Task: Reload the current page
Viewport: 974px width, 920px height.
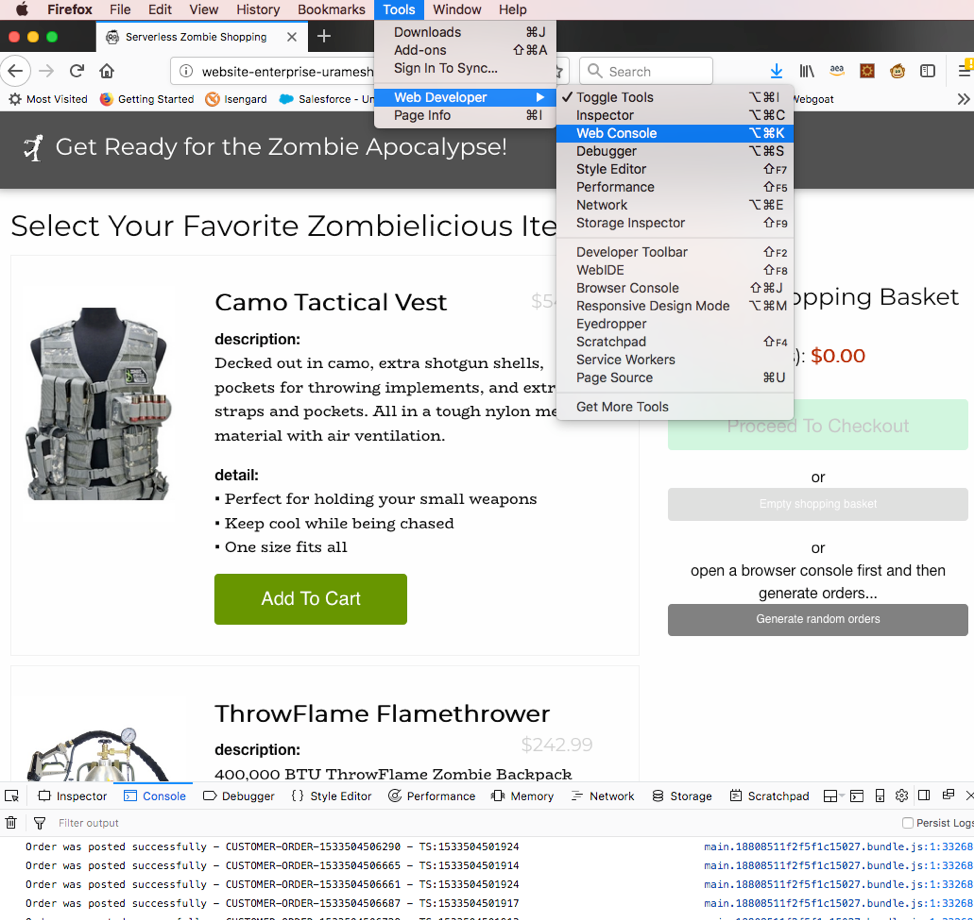Action: pyautogui.click(x=76, y=71)
